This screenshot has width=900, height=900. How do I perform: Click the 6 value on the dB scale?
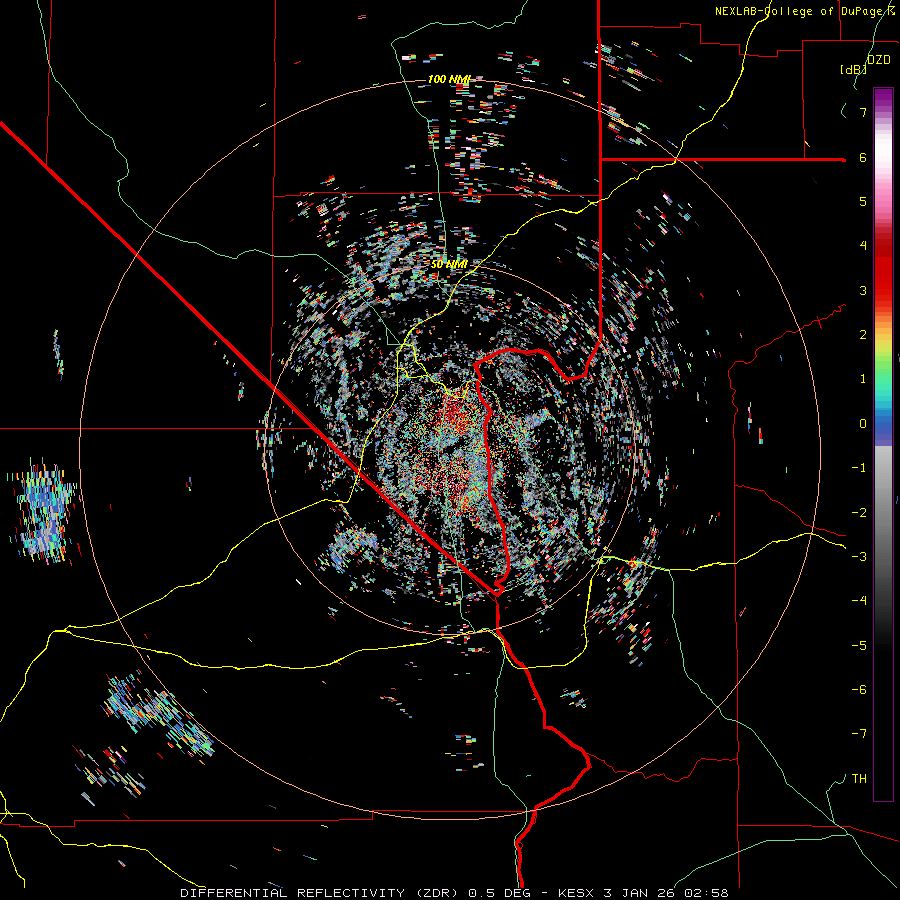863,157
